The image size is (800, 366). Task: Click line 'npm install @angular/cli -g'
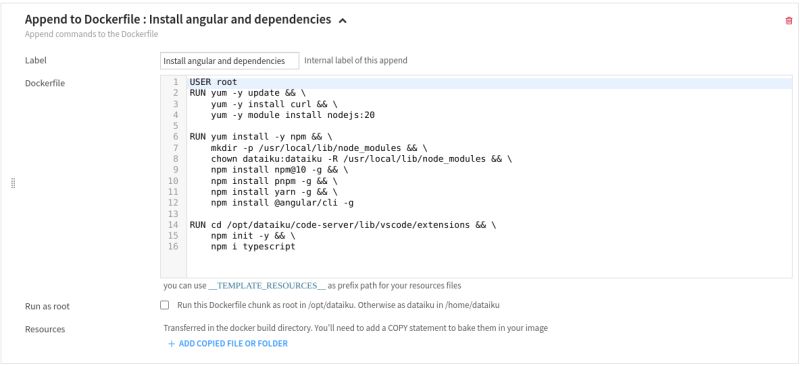click(282, 203)
